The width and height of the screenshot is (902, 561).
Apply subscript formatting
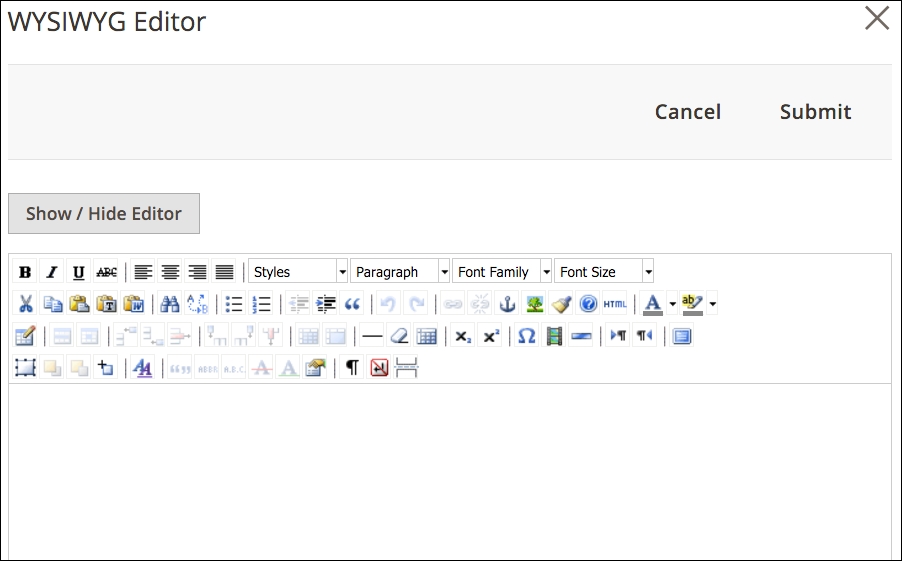coord(463,336)
